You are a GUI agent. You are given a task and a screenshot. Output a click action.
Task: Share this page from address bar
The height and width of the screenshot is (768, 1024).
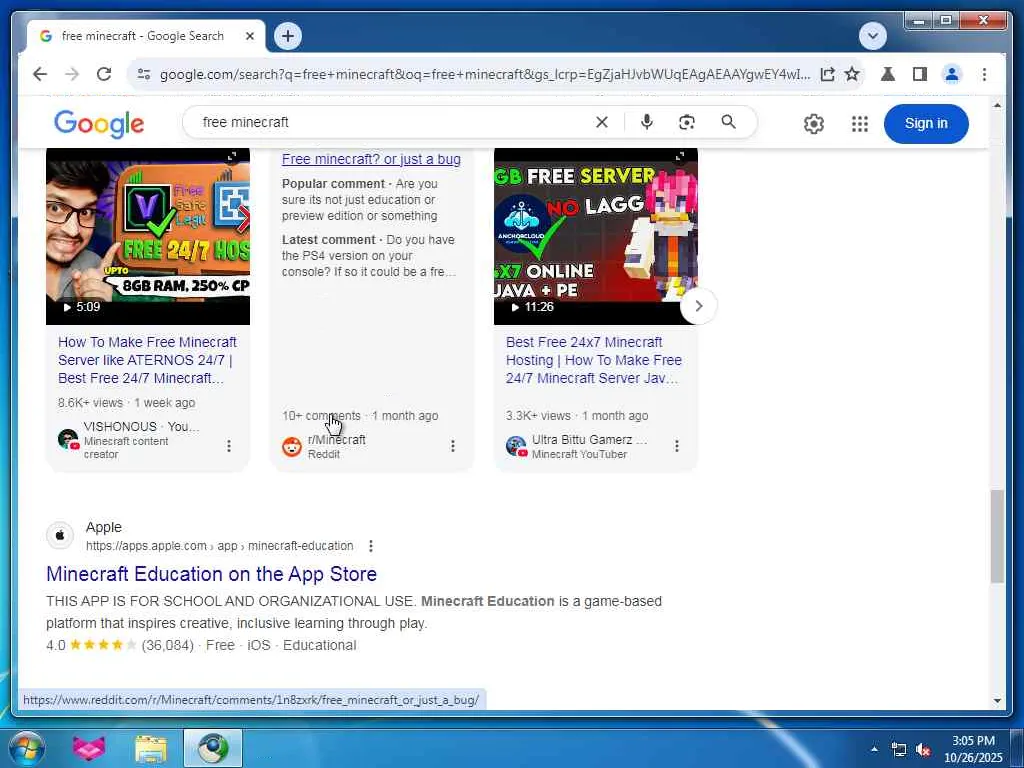coord(827,74)
